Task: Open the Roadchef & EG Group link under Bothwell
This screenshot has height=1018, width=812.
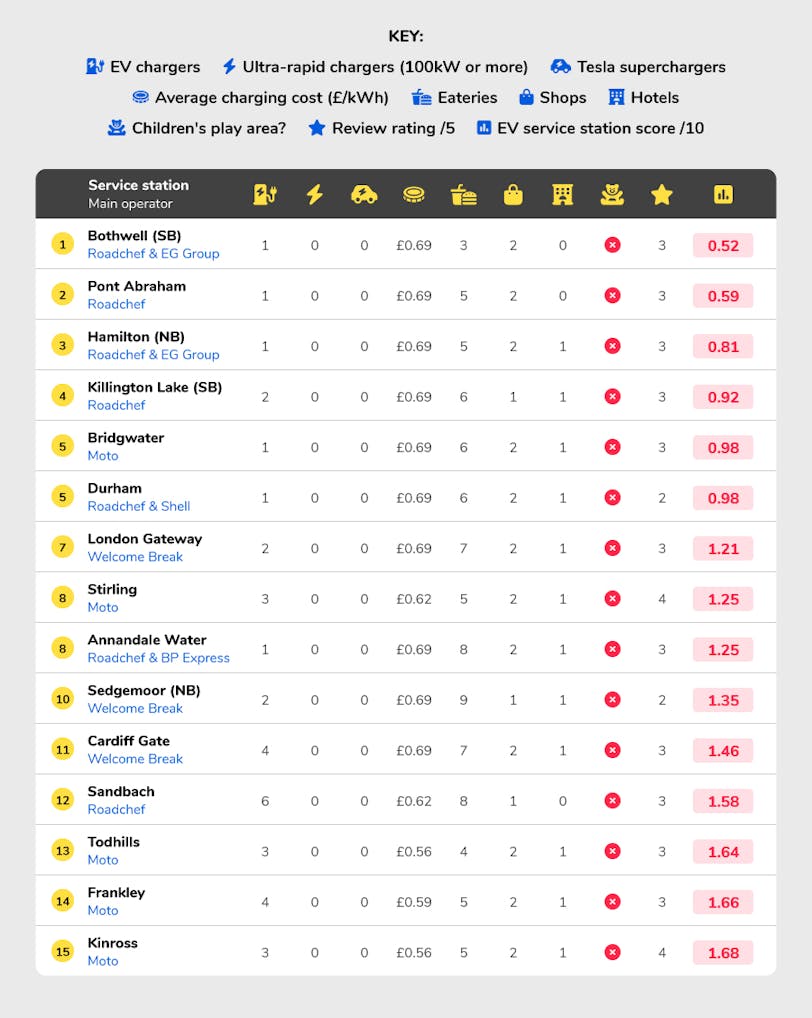Action: pyautogui.click(x=153, y=254)
